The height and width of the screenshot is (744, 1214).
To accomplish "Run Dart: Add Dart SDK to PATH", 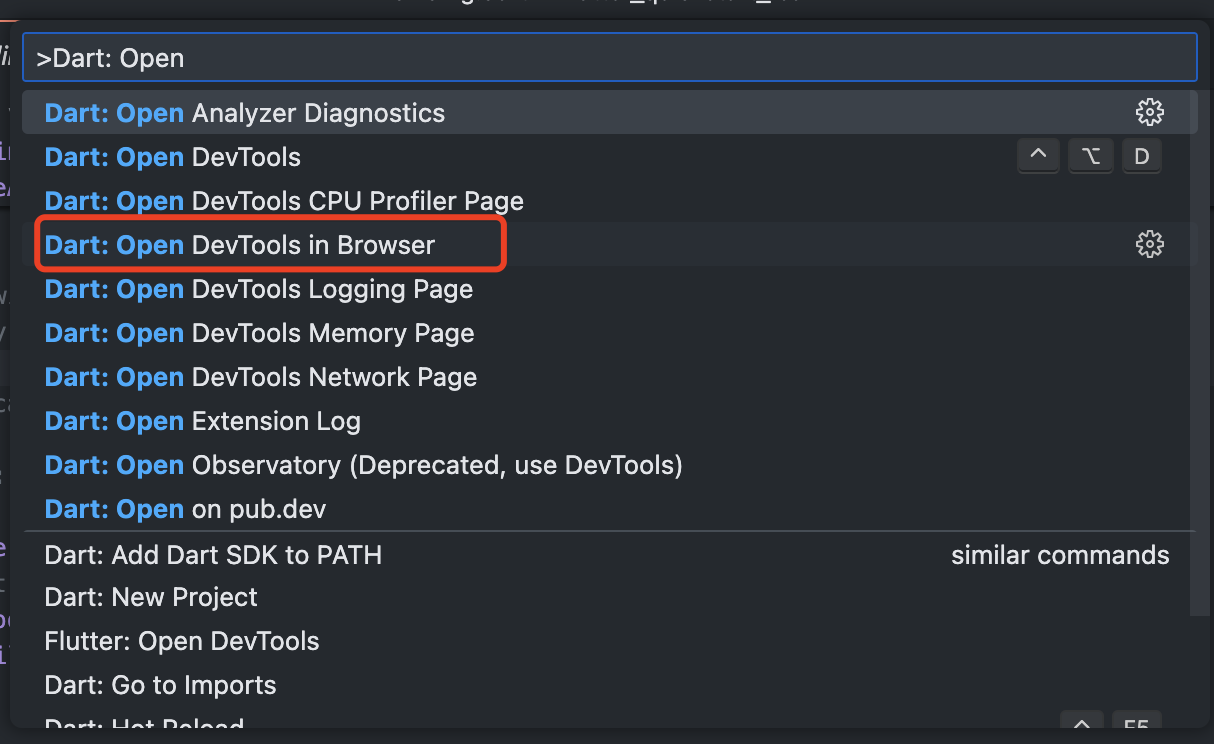I will [609, 554].
